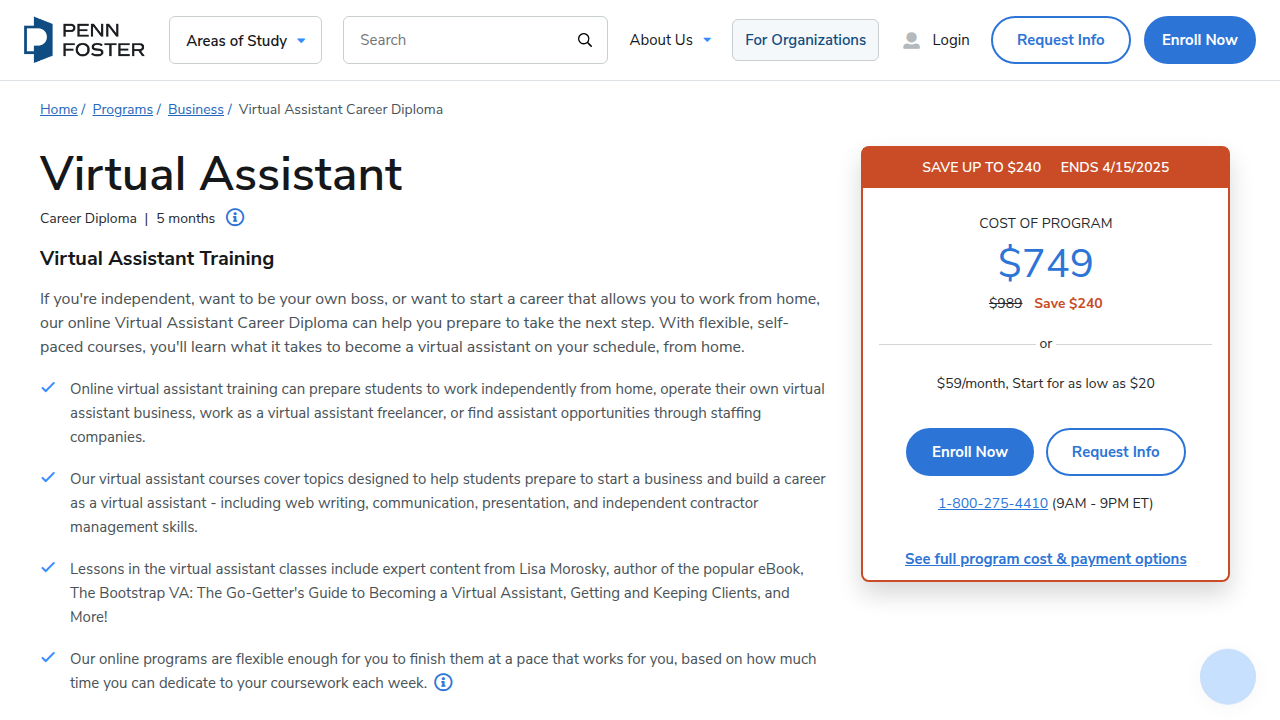Screen dimensions: 1280x720
Task: Click the struck-through $989 price
Action: (1005, 303)
